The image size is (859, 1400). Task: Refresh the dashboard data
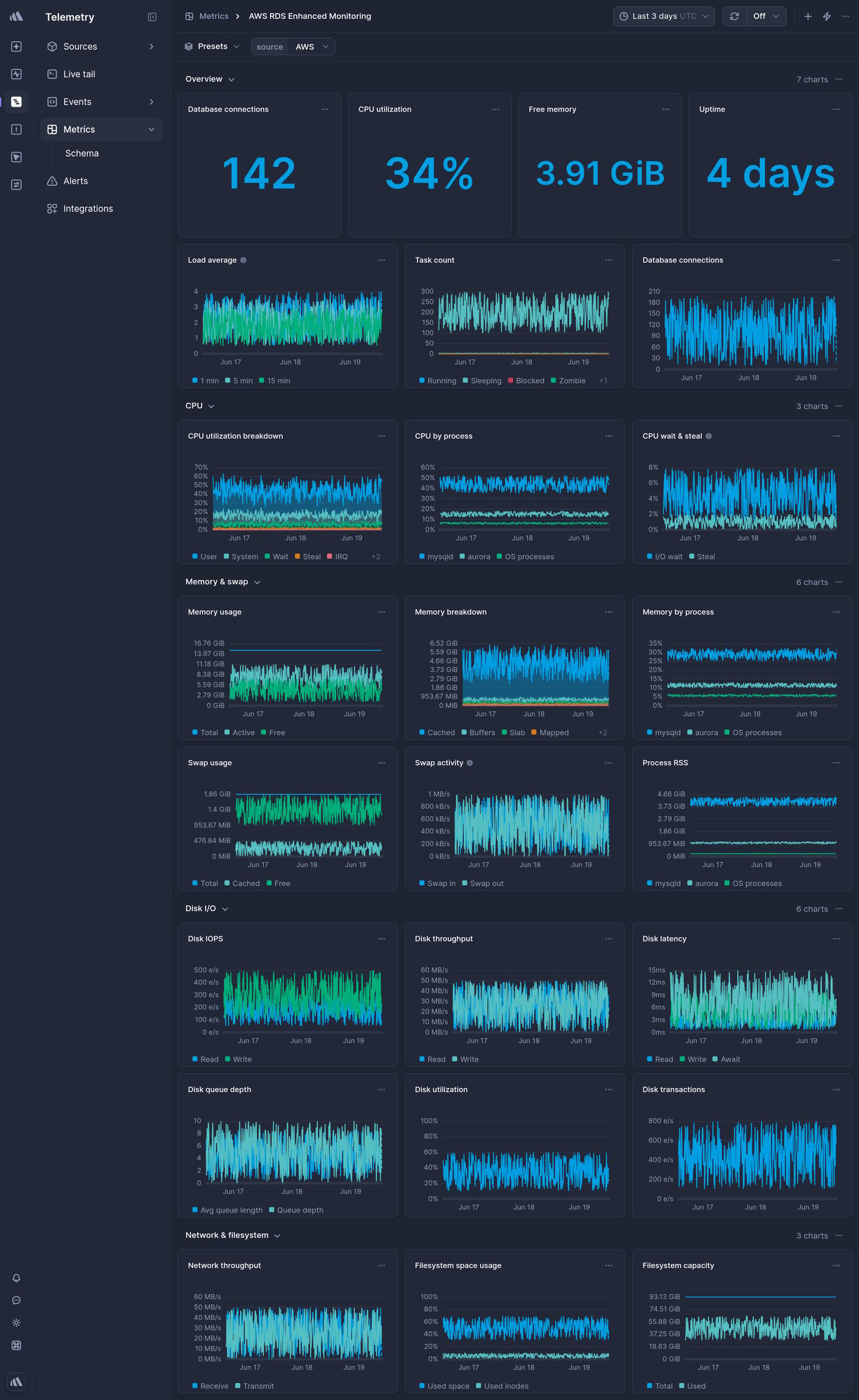coord(734,16)
